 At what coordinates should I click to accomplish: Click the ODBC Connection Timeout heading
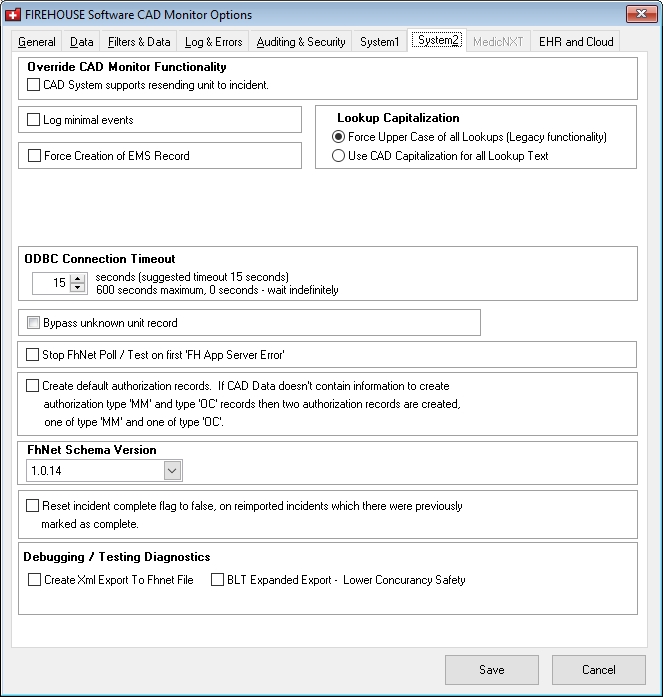click(x=100, y=259)
